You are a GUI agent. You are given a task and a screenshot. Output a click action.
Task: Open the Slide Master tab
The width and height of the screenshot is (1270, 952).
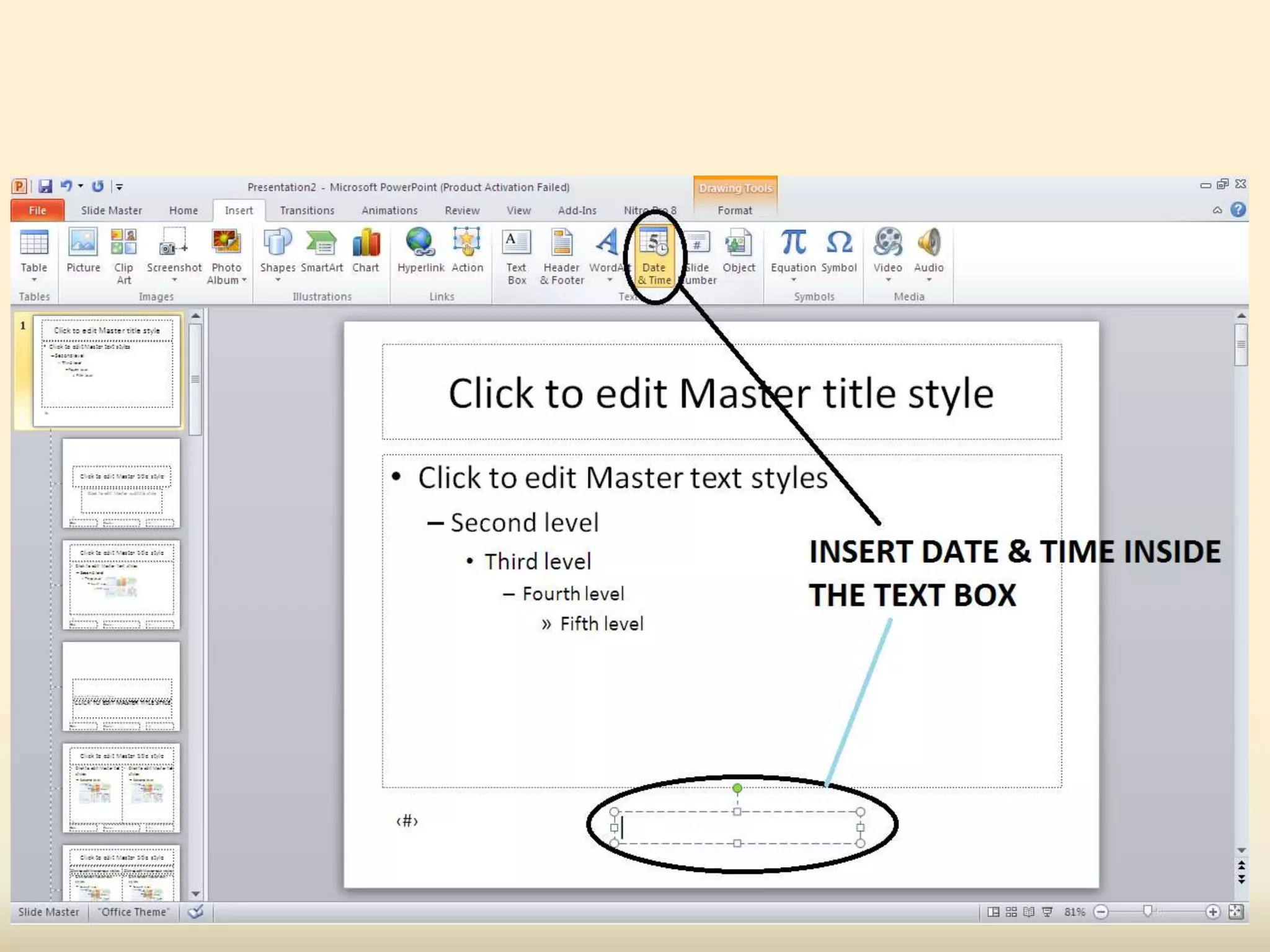click(111, 211)
